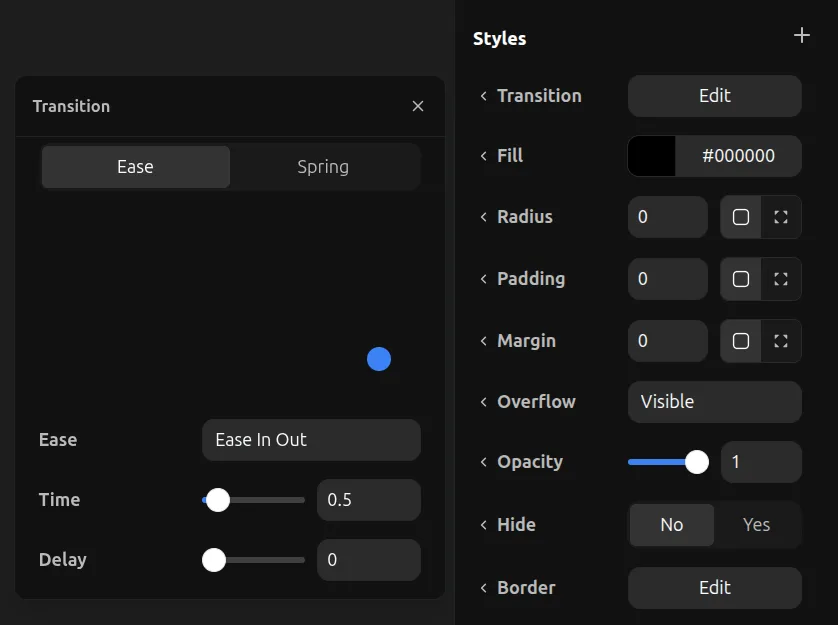Image resolution: width=838 pixels, height=625 pixels.
Task: Close the Transition panel
Action: [418, 106]
